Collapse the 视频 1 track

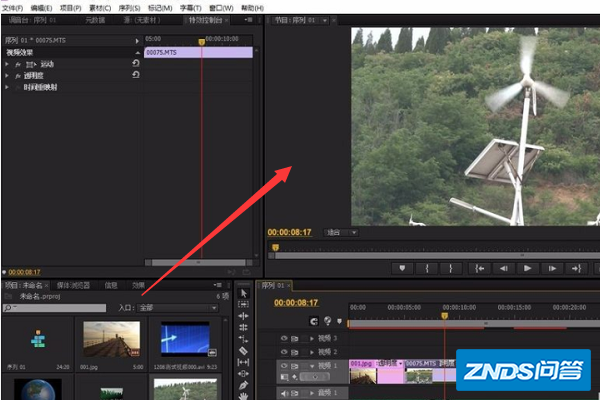point(312,366)
